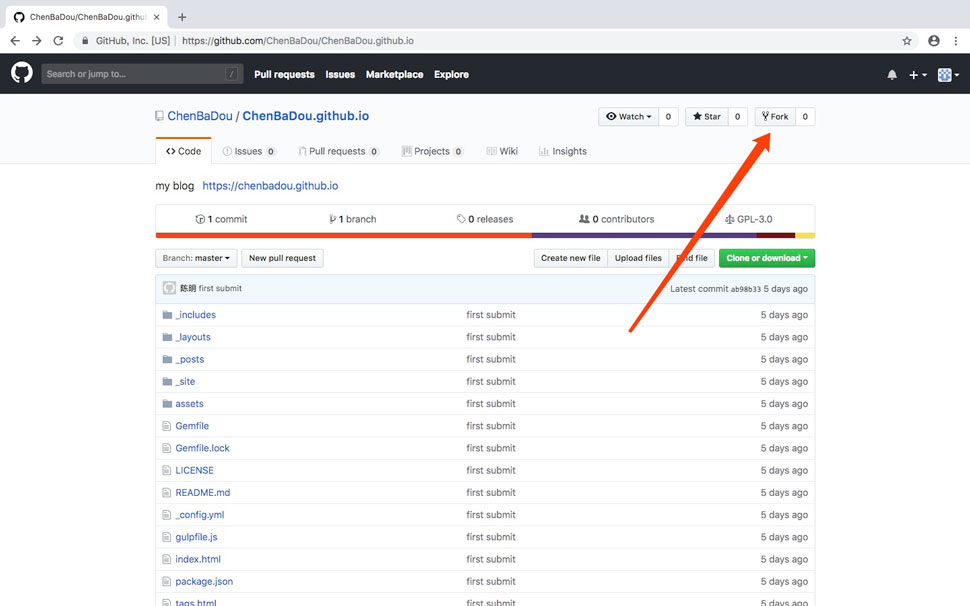Image resolution: width=970 pixels, height=606 pixels.
Task: Click the commit author avatar icon
Action: [x=170, y=288]
